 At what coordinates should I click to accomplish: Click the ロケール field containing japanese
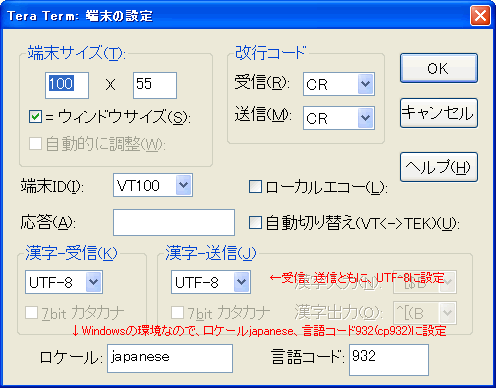170,358
